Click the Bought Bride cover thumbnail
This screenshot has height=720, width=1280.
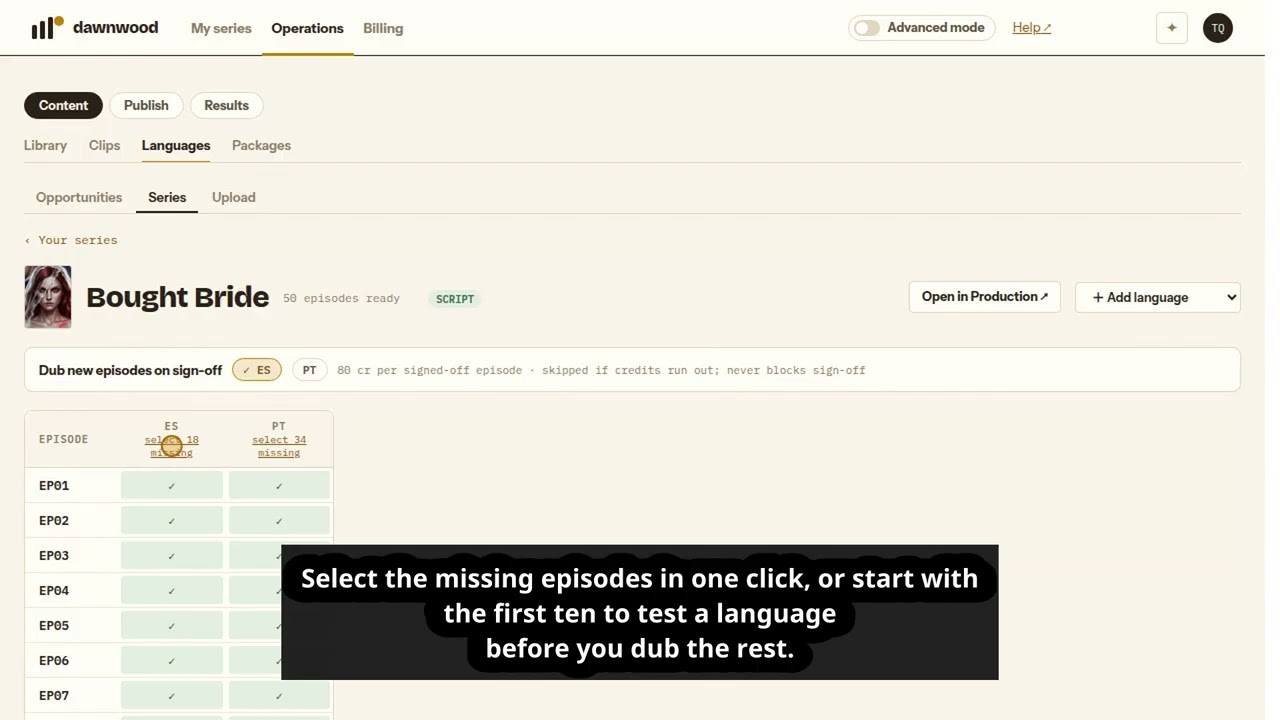point(48,297)
